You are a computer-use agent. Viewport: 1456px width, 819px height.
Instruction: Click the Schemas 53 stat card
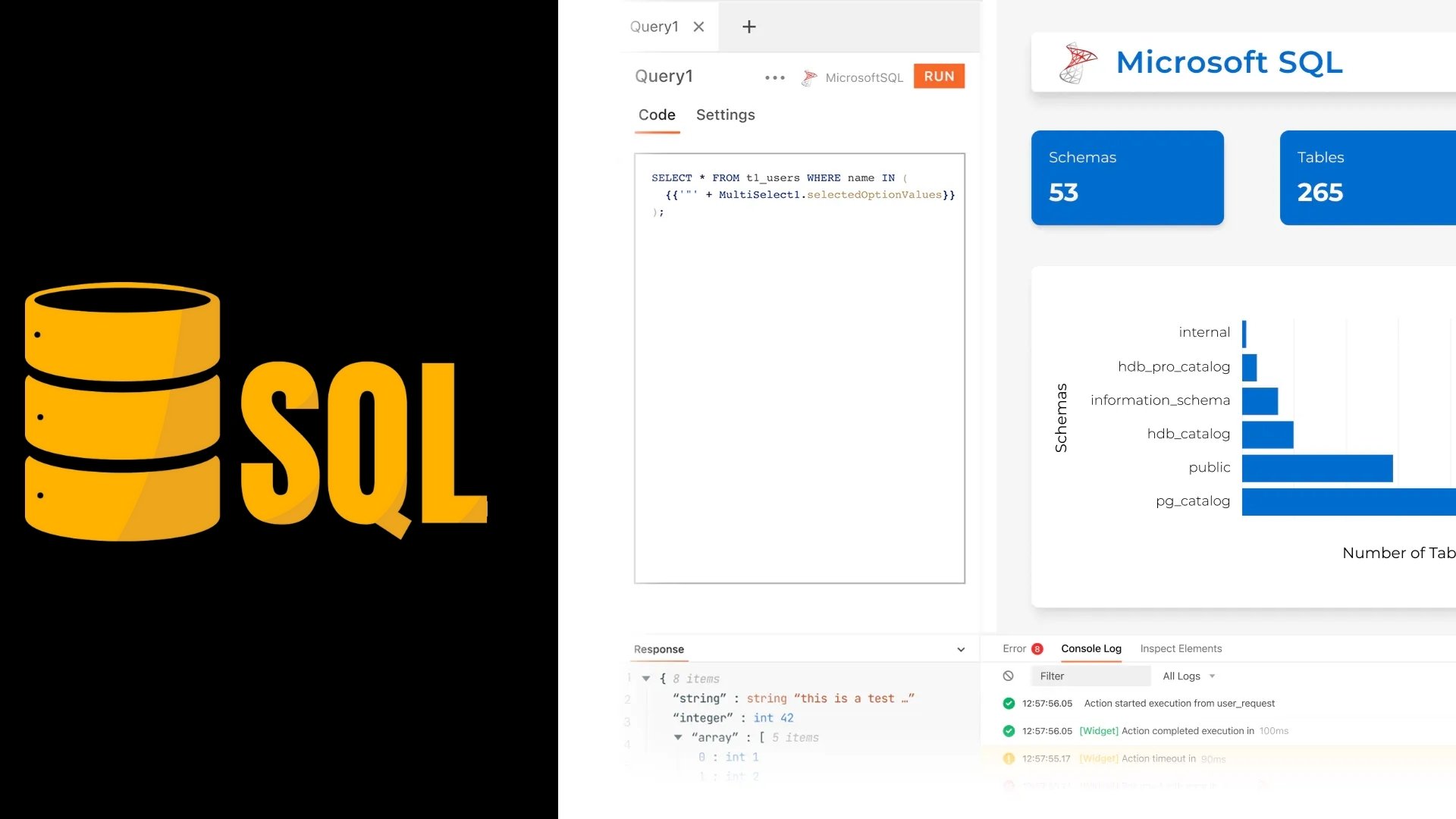1127,177
